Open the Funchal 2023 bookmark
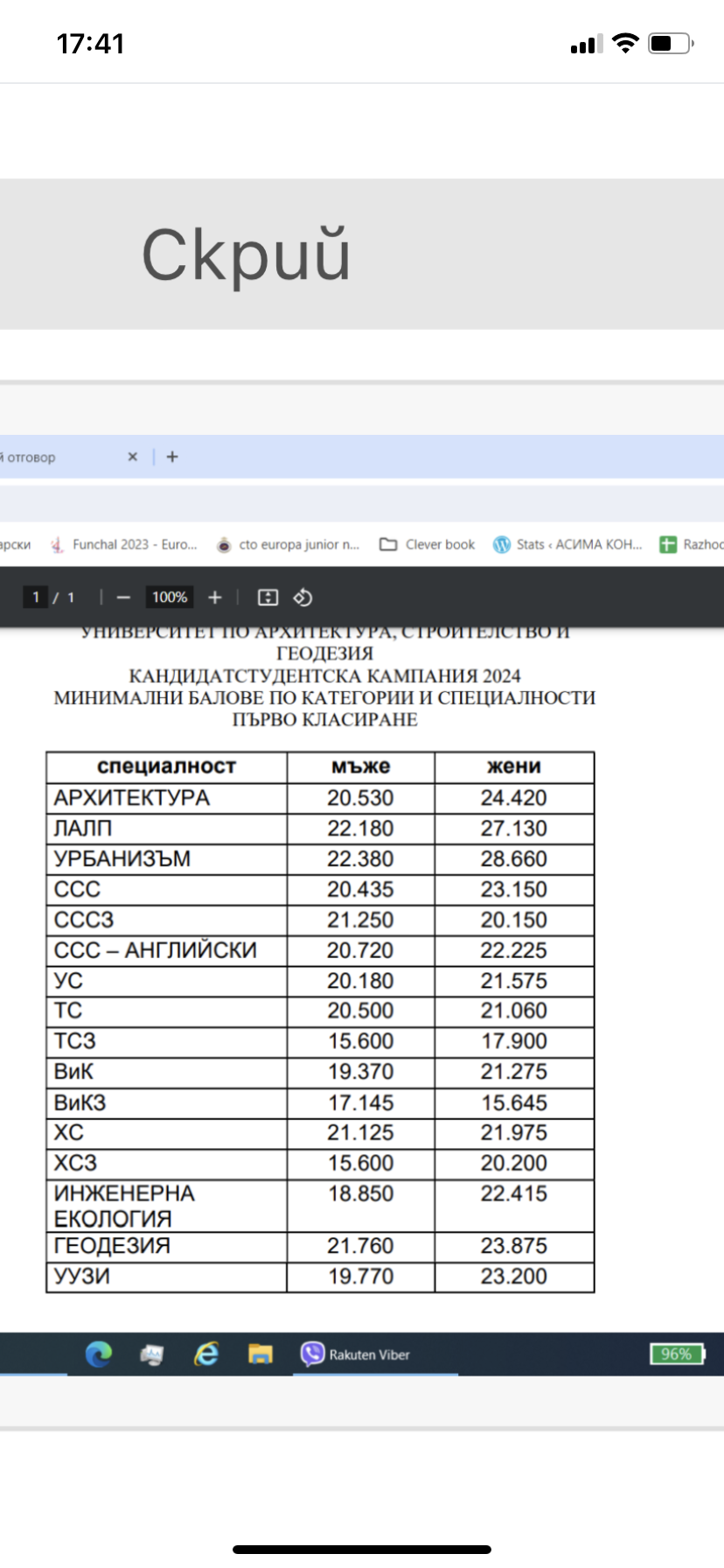724x1568 pixels. (124, 544)
